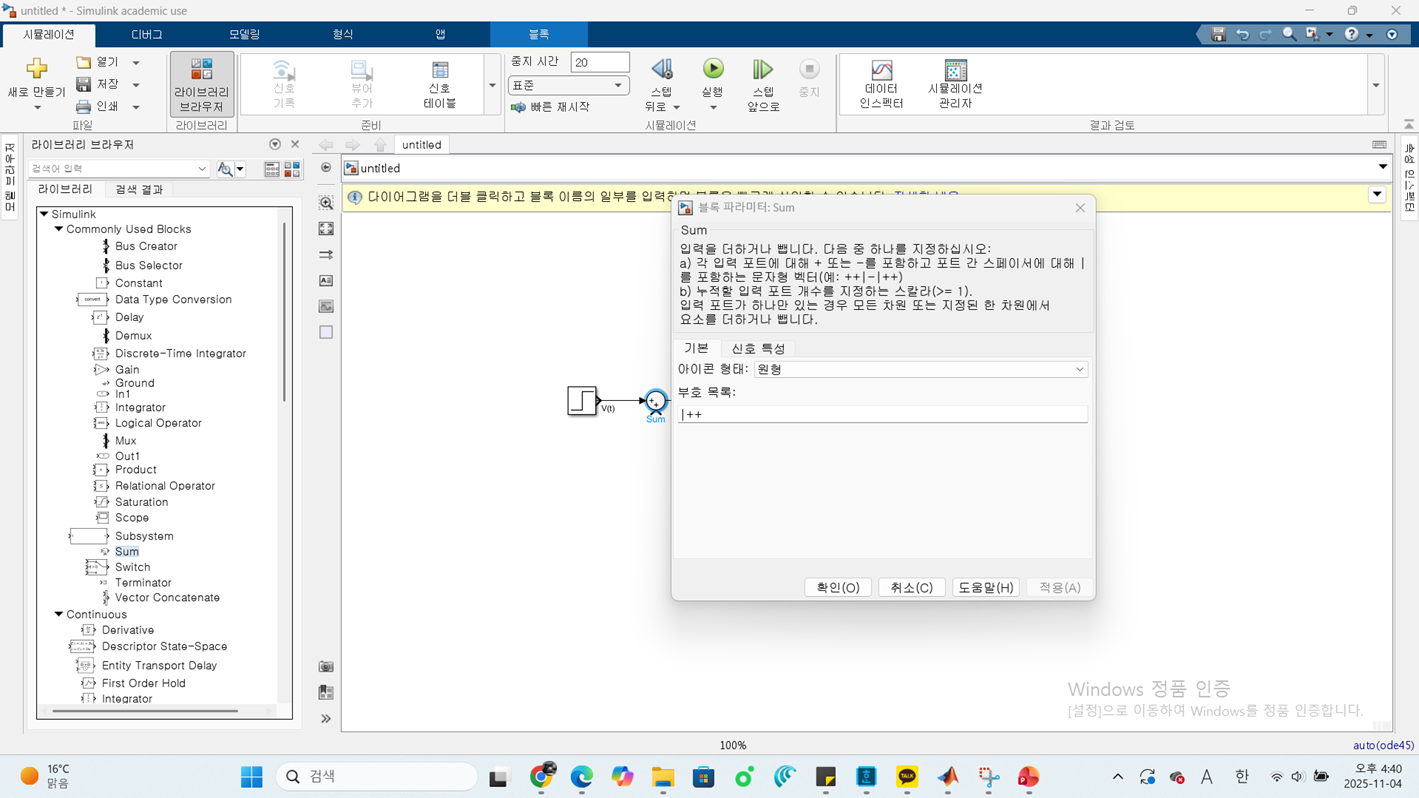The width and height of the screenshot is (1419, 798).
Task: Switch library browser to list view icon
Action: click(x=272, y=170)
